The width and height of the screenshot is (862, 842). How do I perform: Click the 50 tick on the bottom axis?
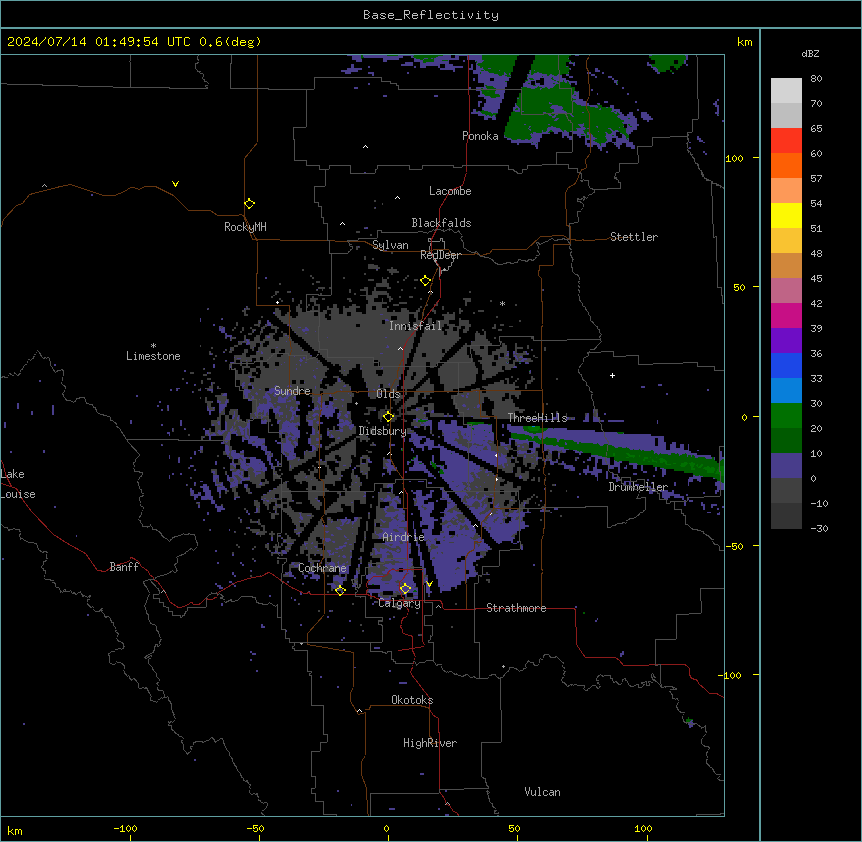514,828
